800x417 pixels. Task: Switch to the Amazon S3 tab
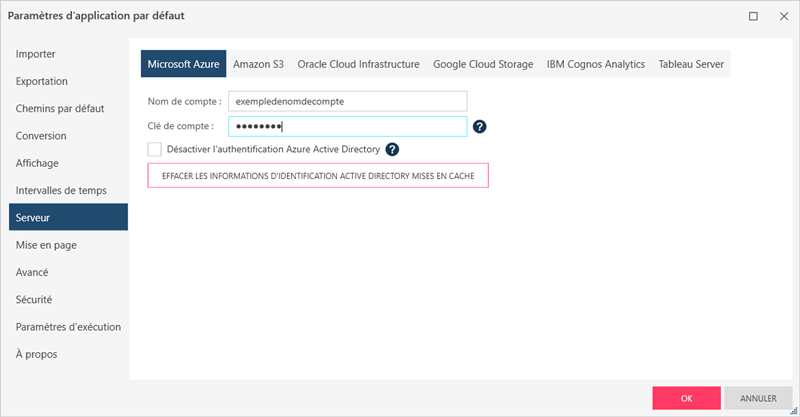click(258, 64)
